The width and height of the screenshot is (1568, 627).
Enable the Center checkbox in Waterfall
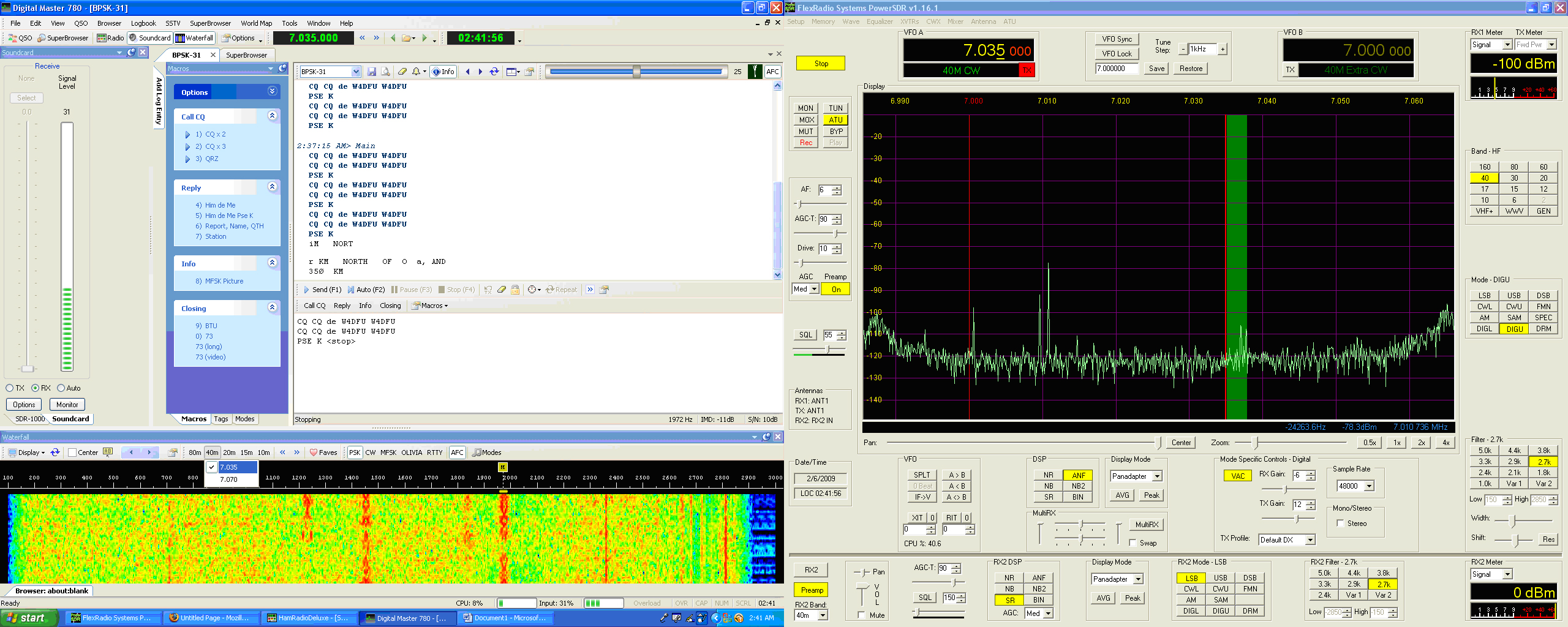[x=73, y=452]
